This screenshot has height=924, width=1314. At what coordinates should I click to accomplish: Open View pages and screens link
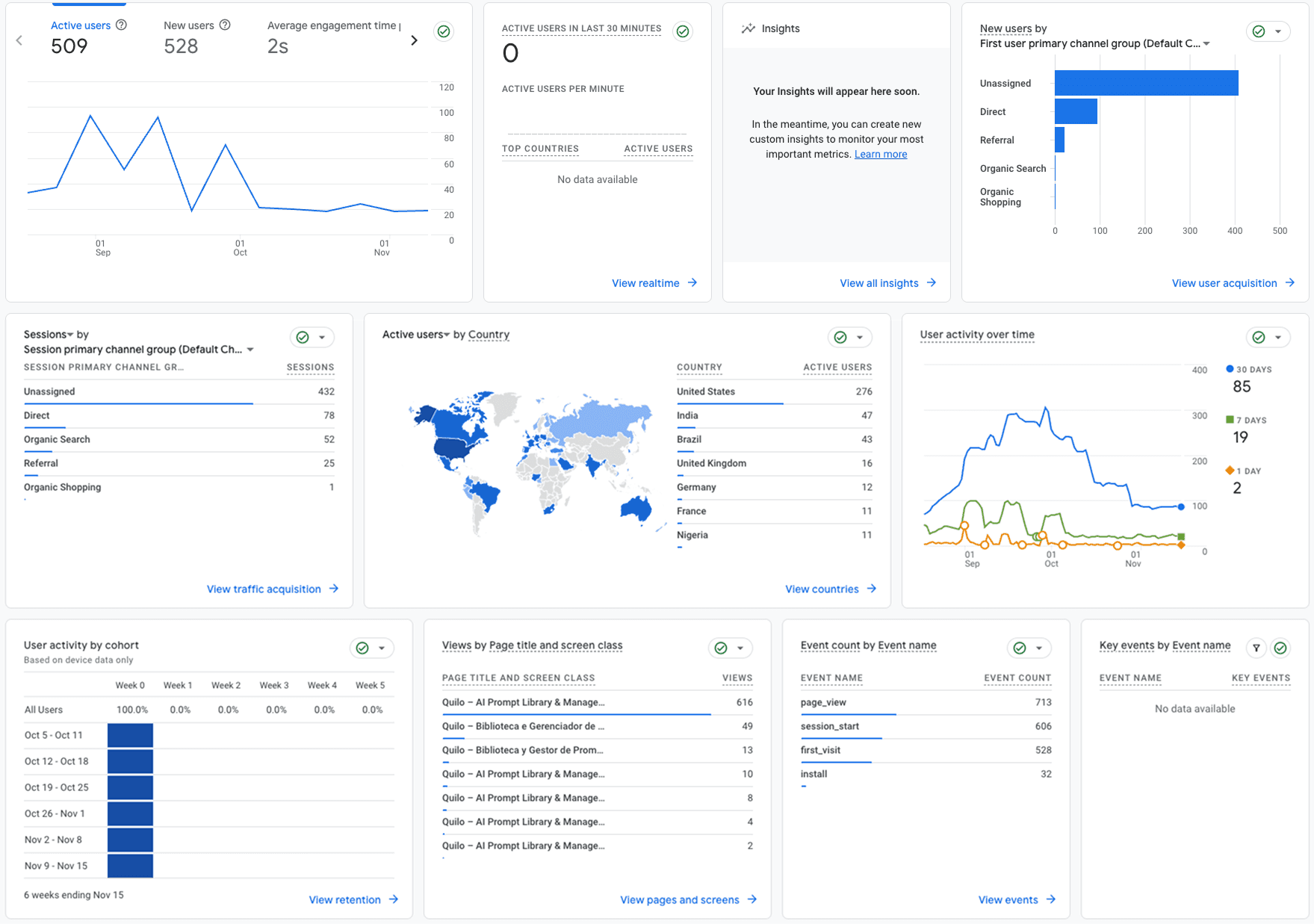pyautogui.click(x=680, y=900)
